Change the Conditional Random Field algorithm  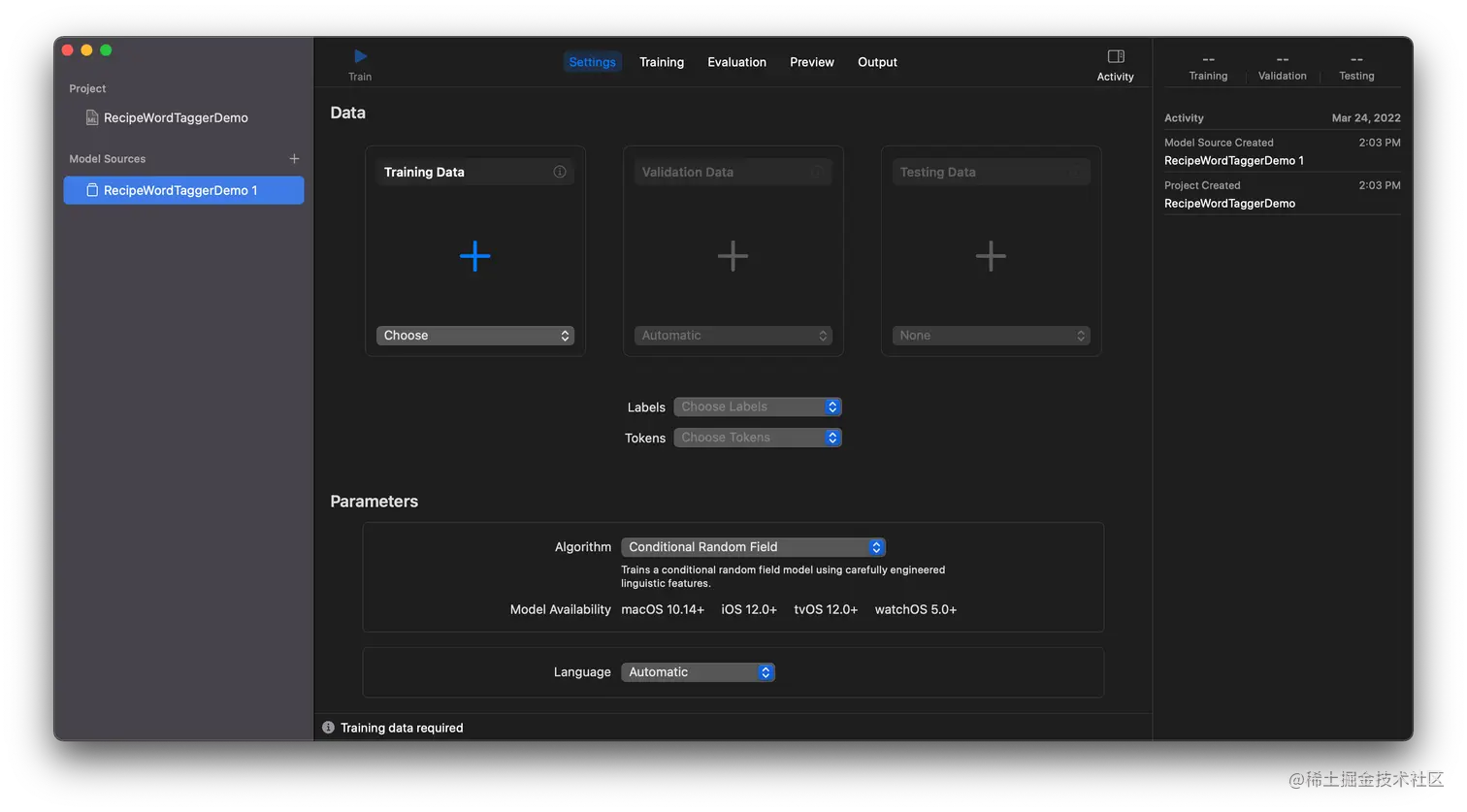(753, 546)
